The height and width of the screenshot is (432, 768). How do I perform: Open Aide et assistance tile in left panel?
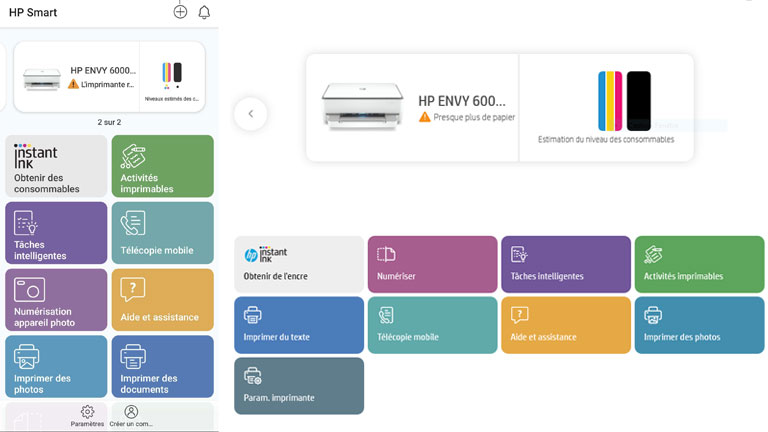point(163,299)
